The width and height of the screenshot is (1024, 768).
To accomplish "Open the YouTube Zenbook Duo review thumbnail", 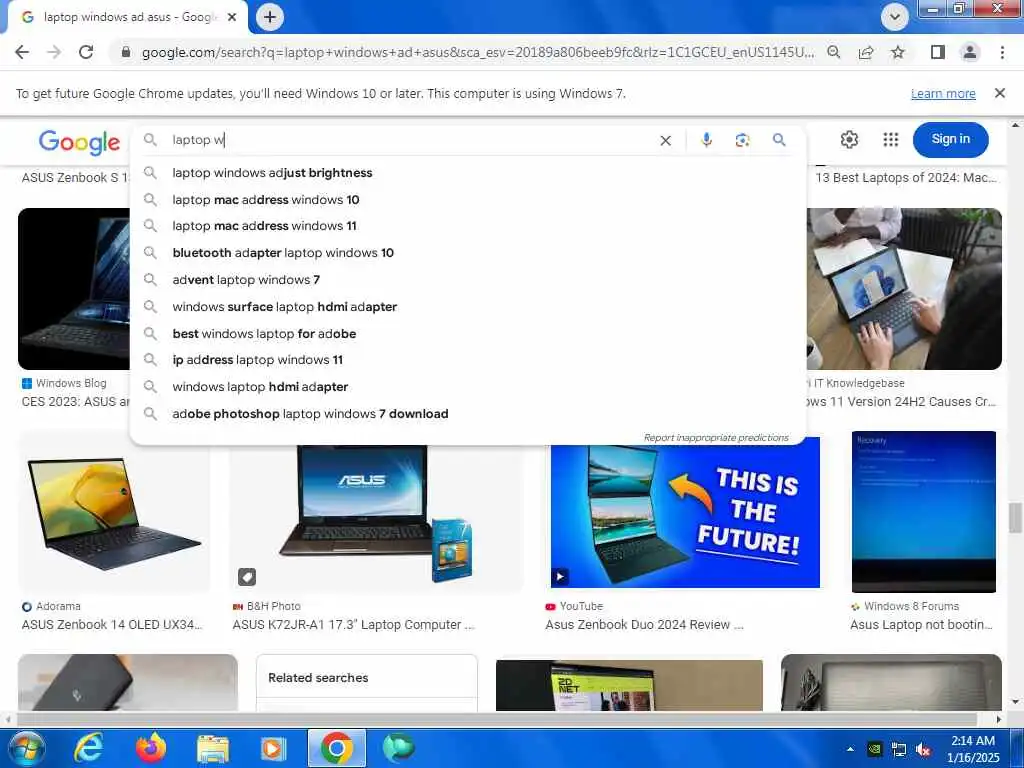I will (x=685, y=516).
